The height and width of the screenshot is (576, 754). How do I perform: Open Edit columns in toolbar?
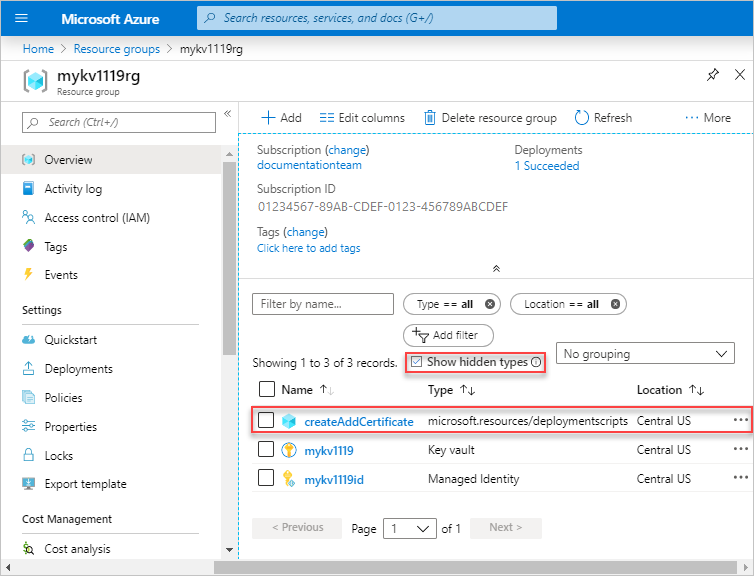361,118
